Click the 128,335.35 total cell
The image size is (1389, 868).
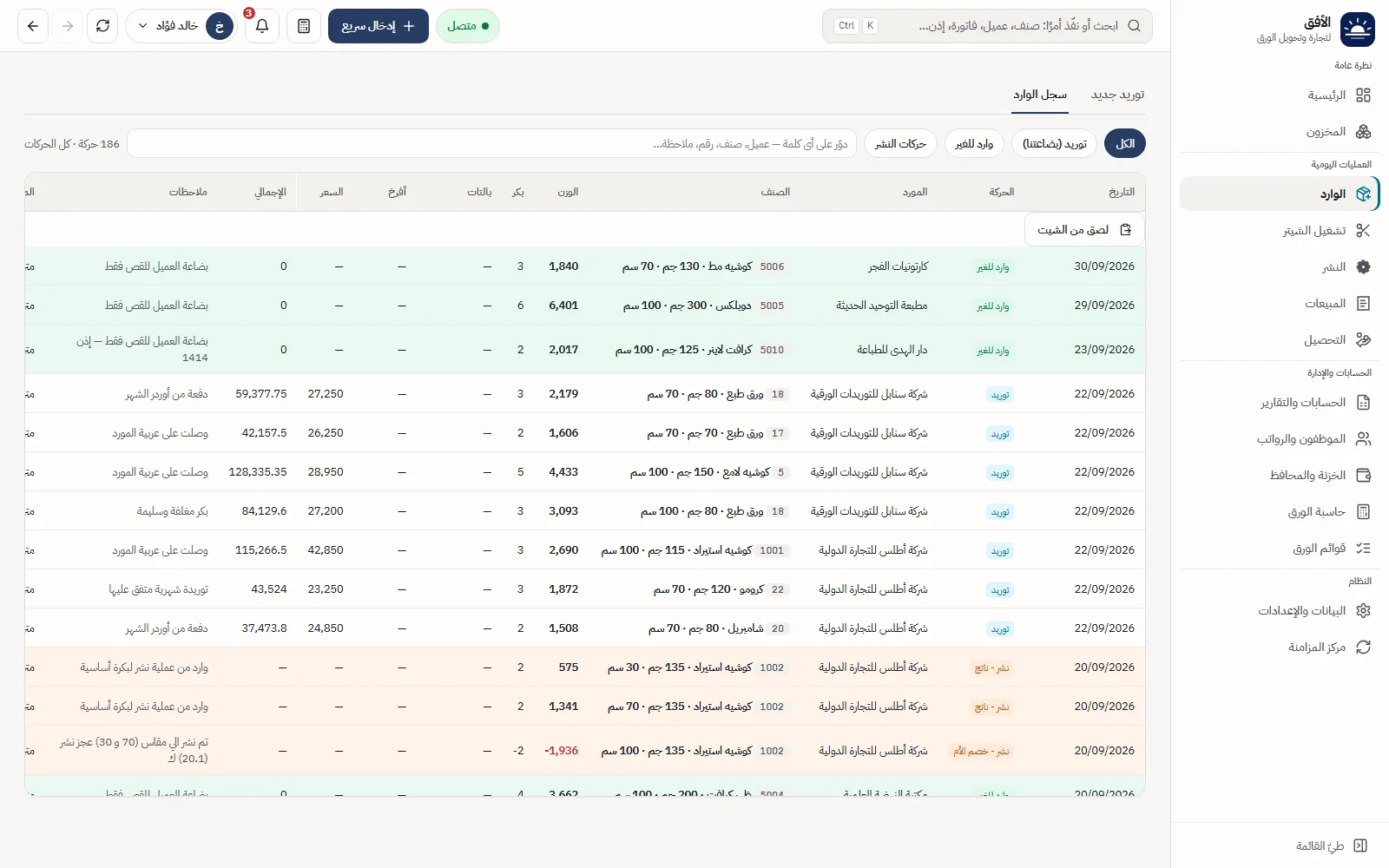258,472
